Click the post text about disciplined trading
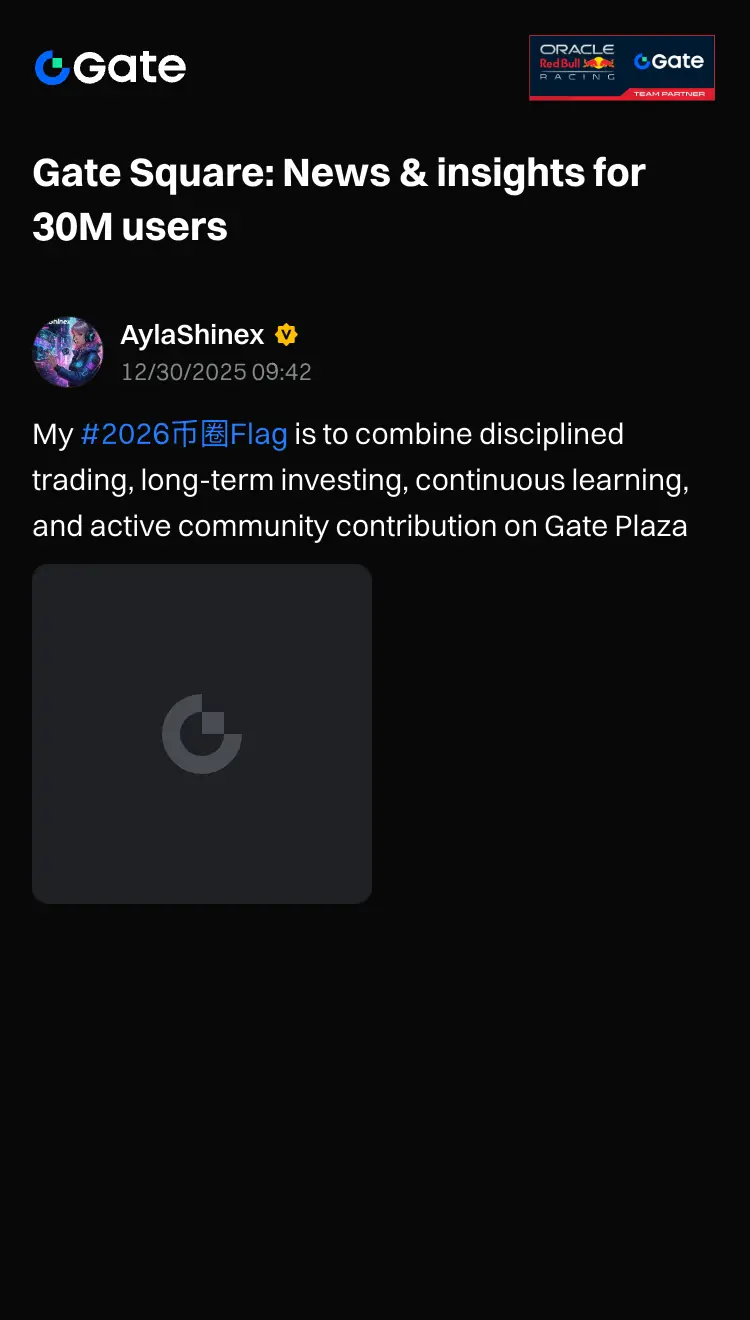Screen dimensions: 750x1320 (x=361, y=480)
